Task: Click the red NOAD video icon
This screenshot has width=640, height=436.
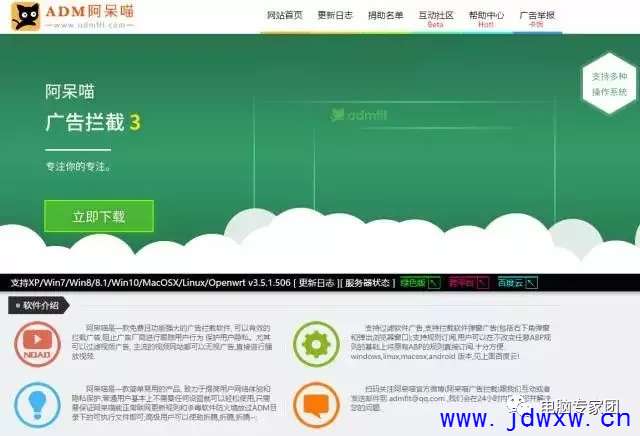Action: point(37,344)
